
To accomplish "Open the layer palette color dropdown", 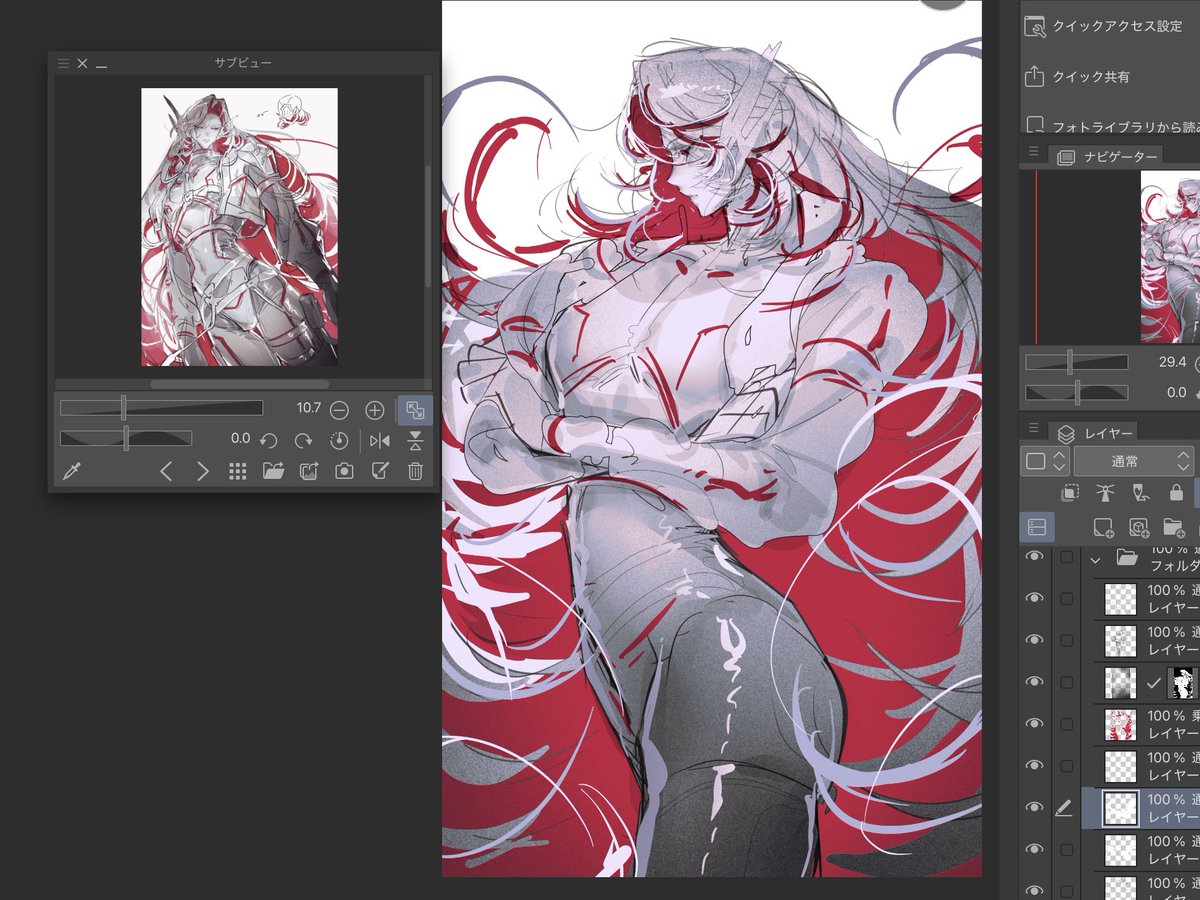I will (x=1045, y=462).
